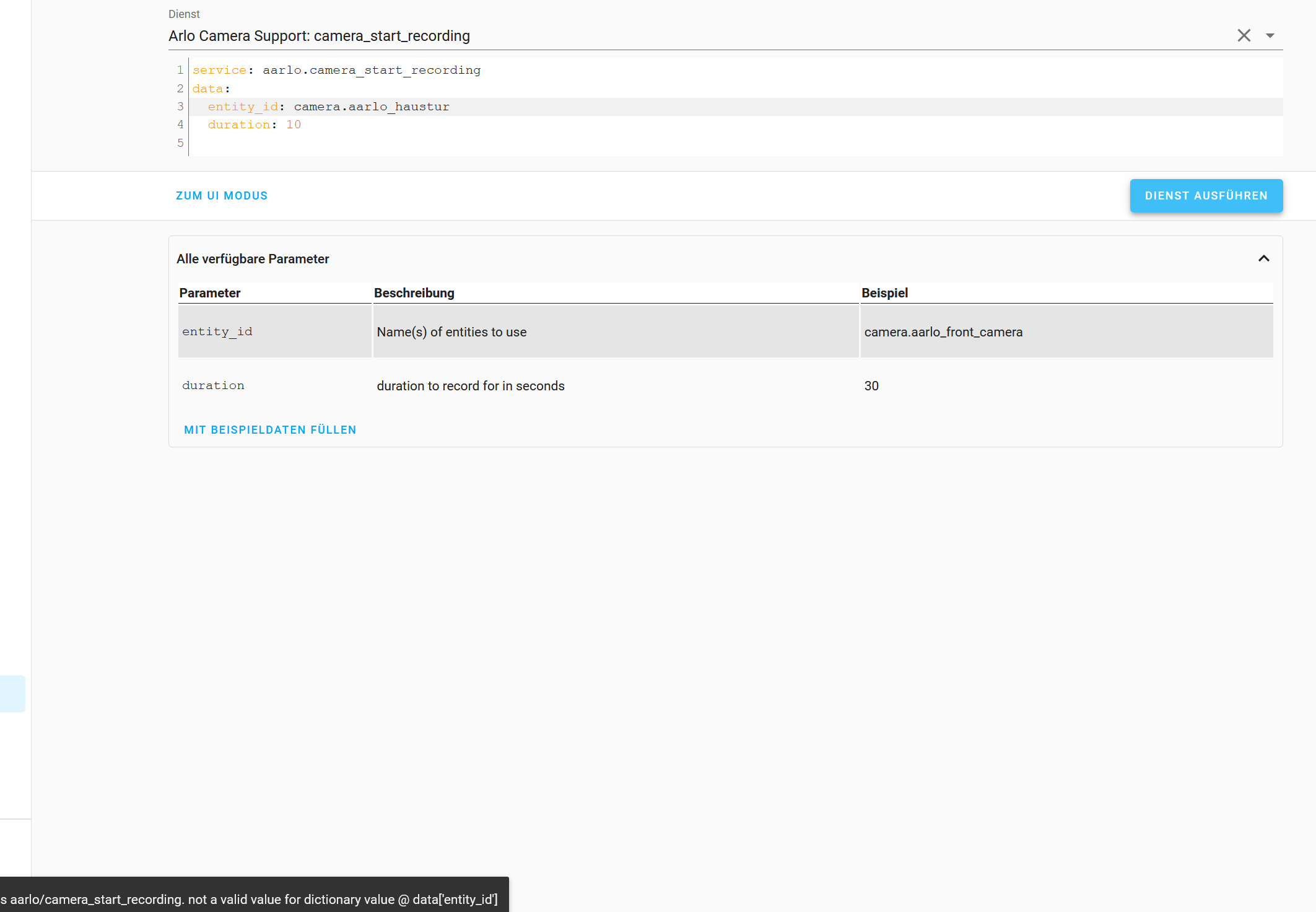Click the duration value 10 in the editor
Screen dimensions: 1316x912
pos(294,125)
